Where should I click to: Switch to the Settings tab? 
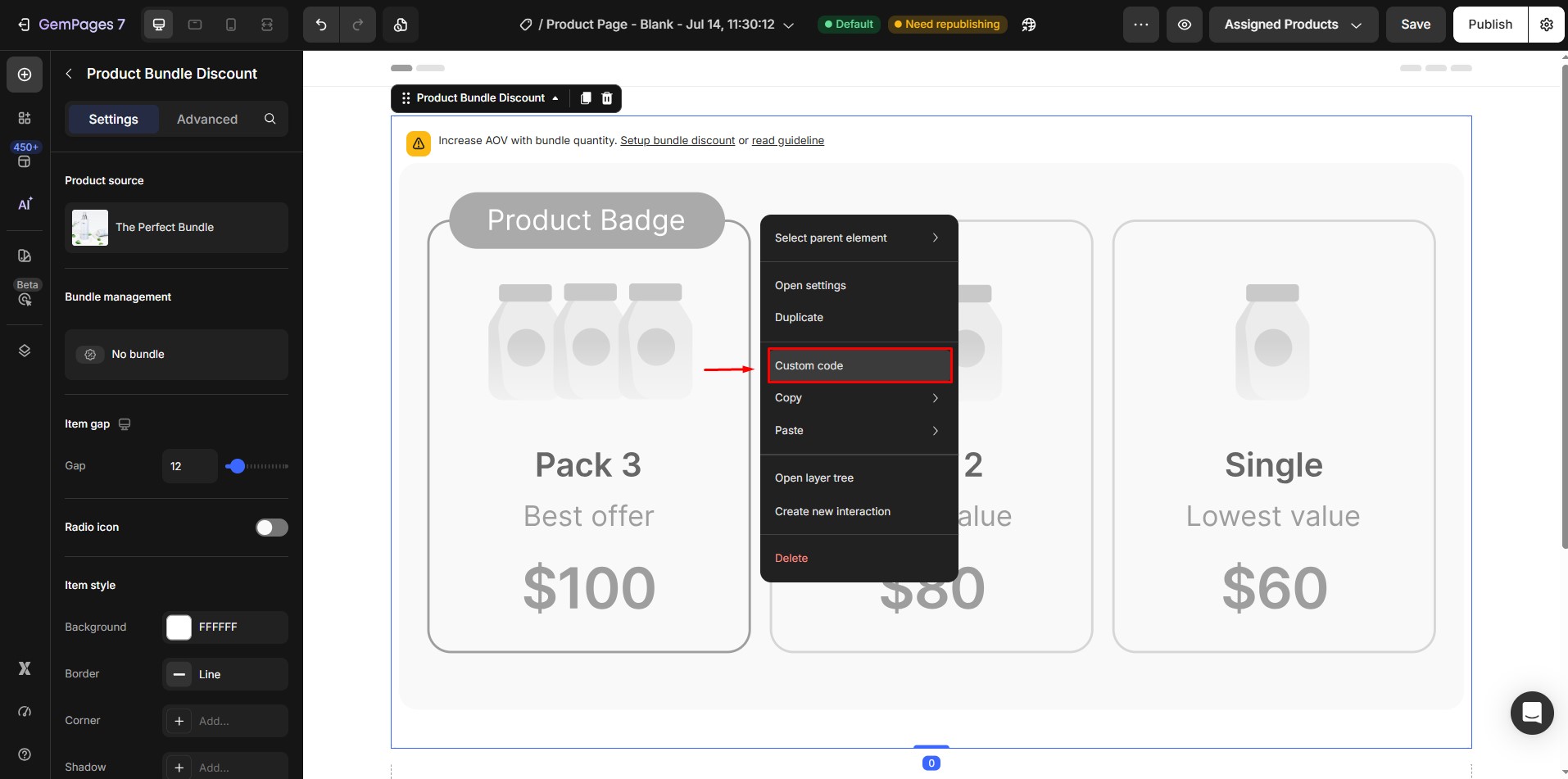tap(113, 119)
